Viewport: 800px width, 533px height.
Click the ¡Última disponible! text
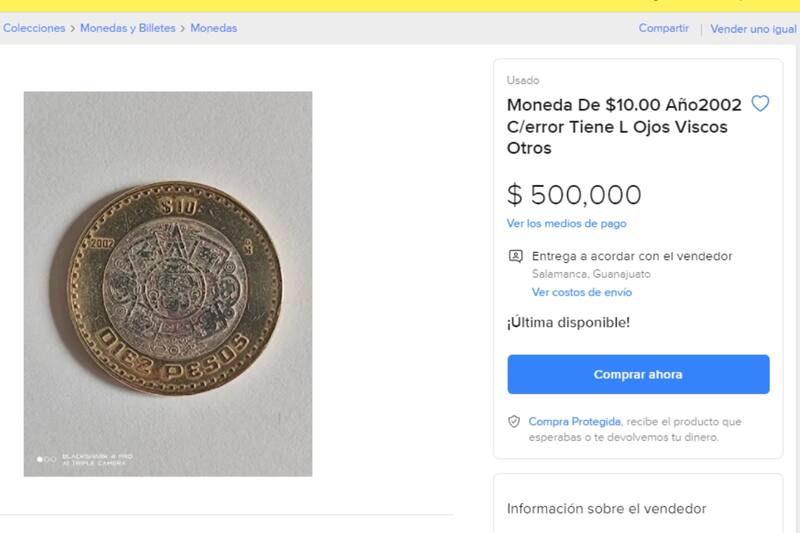(x=568, y=322)
